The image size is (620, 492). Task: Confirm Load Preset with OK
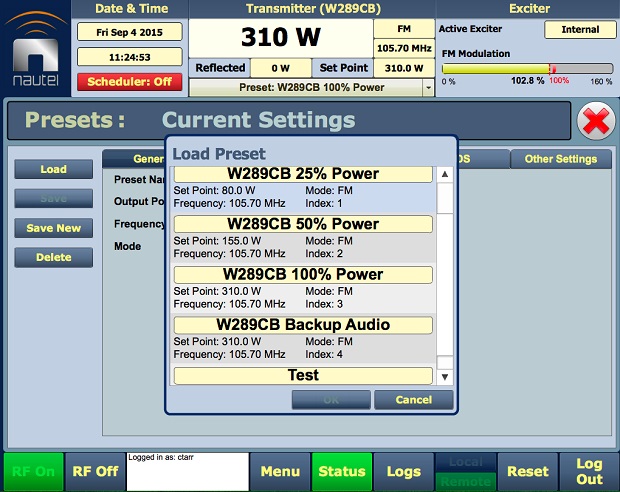pos(331,400)
